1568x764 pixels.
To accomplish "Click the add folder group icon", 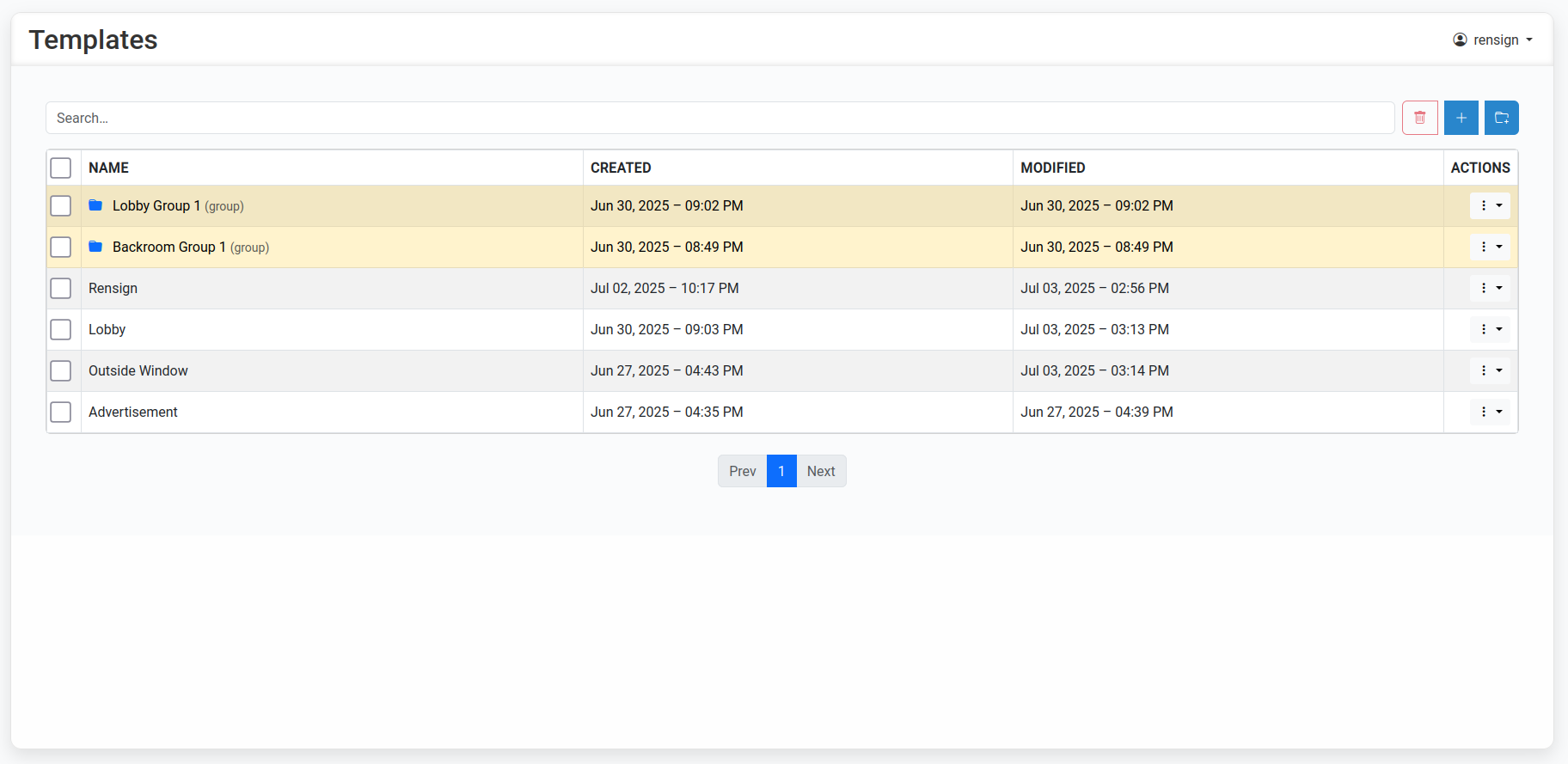I will pos(1501,118).
